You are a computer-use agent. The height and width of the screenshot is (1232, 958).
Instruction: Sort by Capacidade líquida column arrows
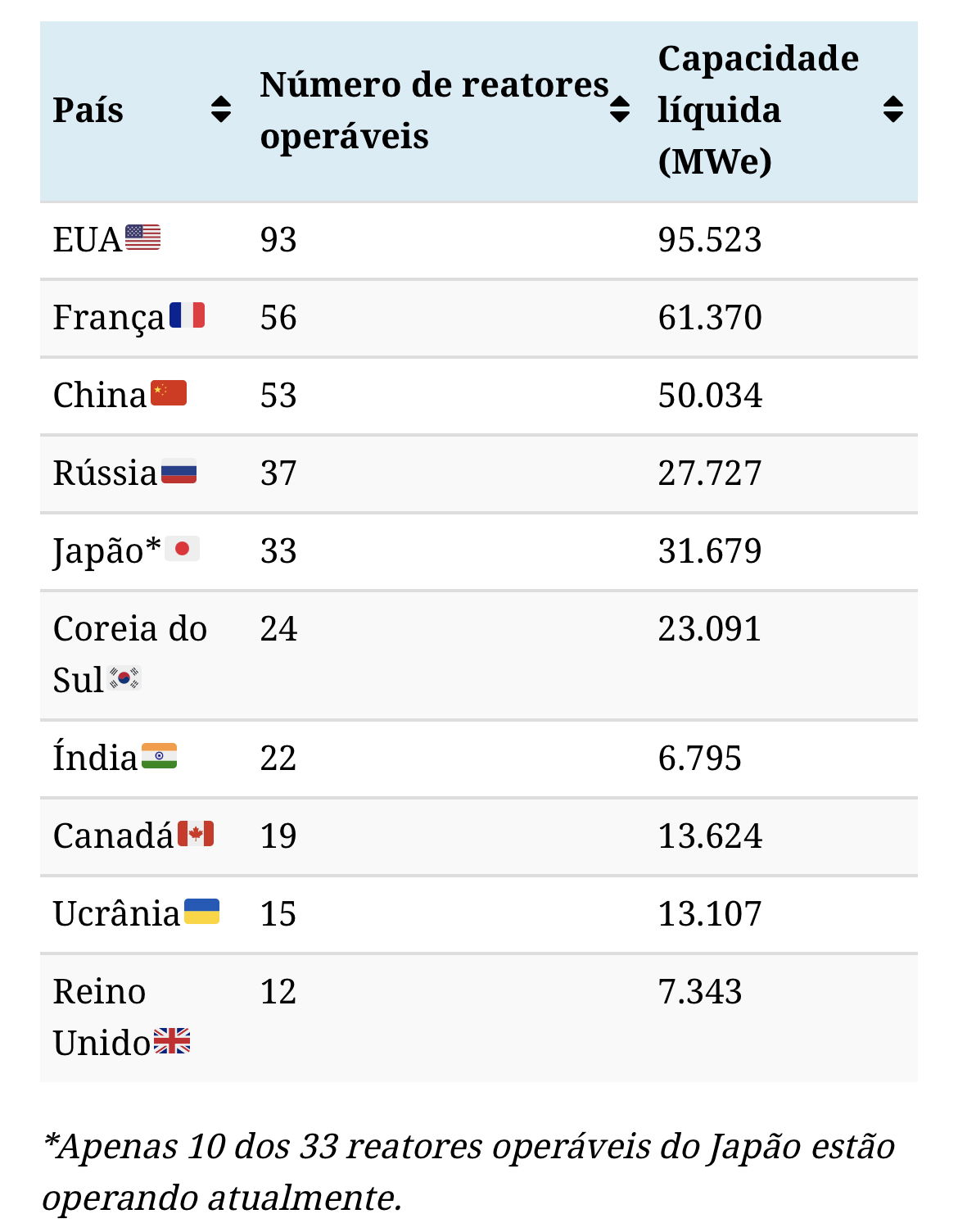tap(893, 109)
